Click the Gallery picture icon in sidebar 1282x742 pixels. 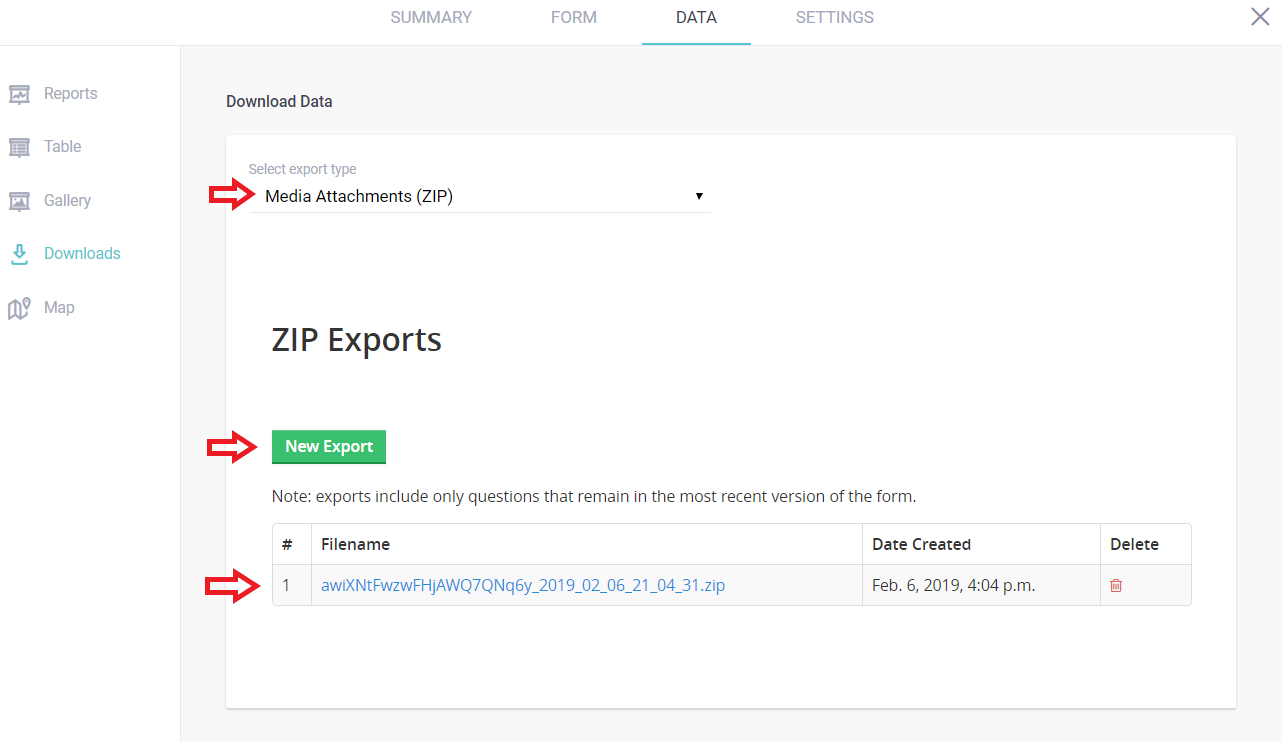[x=19, y=201]
